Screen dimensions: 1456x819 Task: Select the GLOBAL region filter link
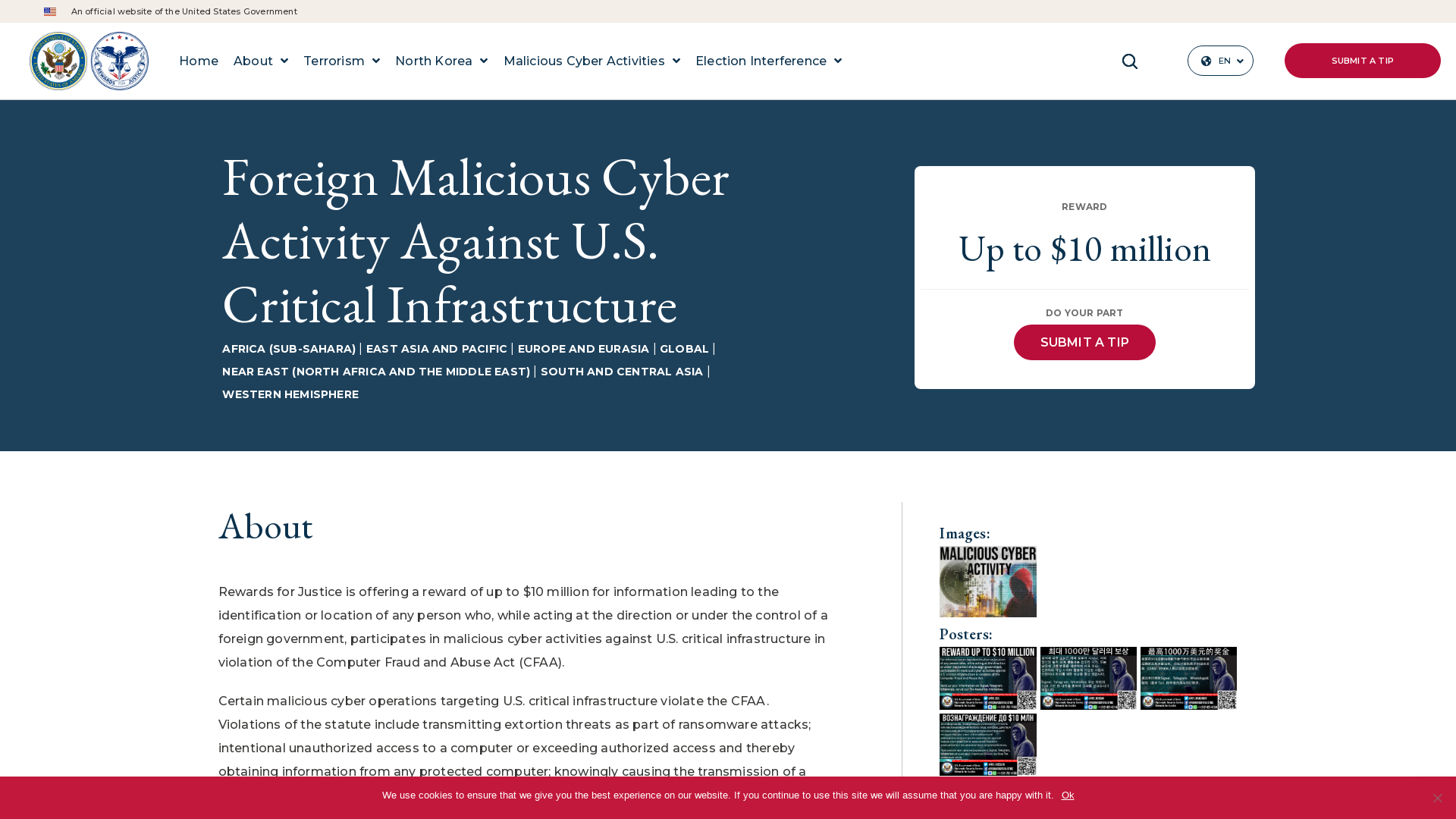pyautogui.click(x=684, y=349)
